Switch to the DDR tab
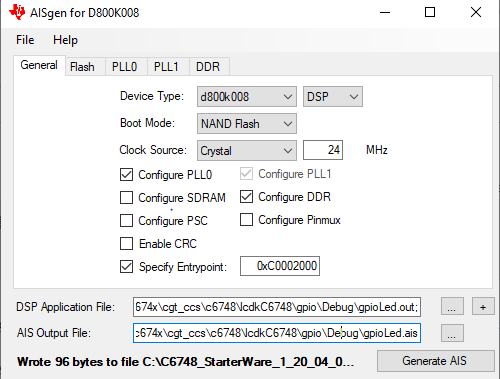The width and height of the screenshot is (500, 379). point(208,67)
